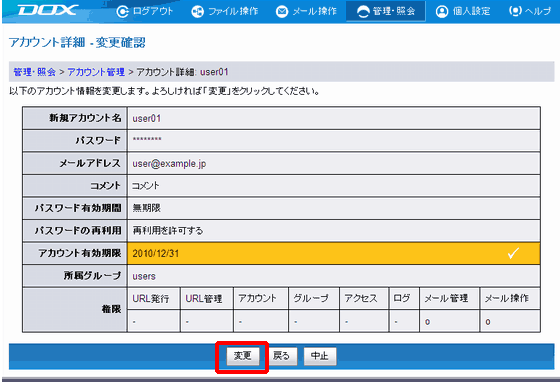The width and height of the screenshot is (560, 382).
Task: Click the page title アカウント詳細 - 変更確認
Action: tap(77, 42)
